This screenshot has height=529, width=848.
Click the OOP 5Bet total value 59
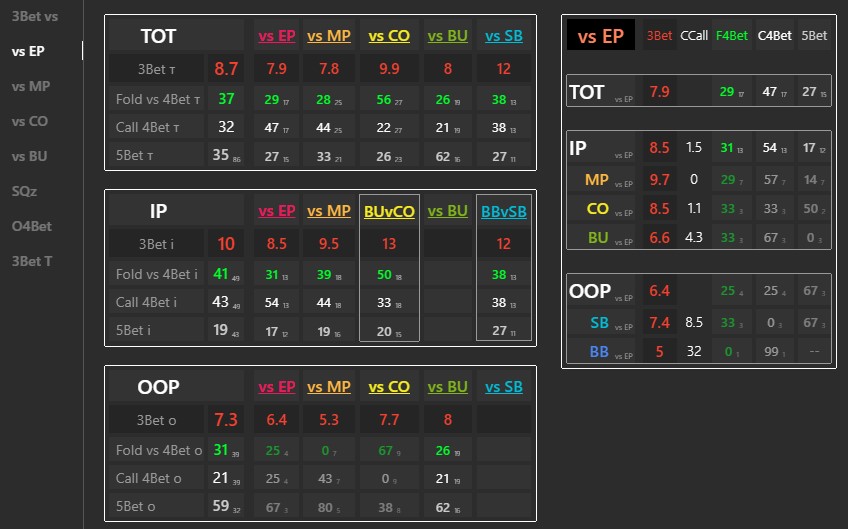(224, 506)
